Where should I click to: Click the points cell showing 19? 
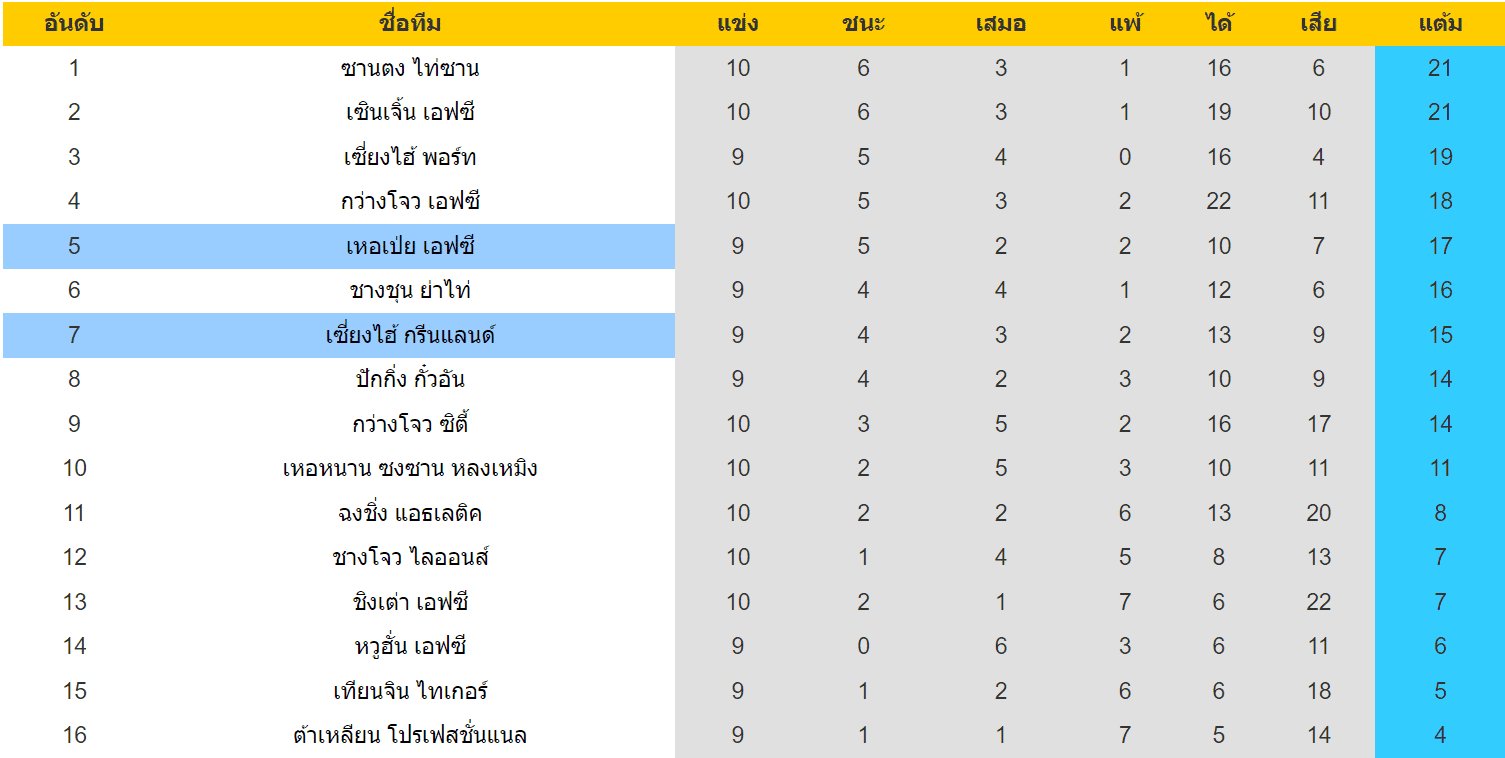[x=1440, y=157]
